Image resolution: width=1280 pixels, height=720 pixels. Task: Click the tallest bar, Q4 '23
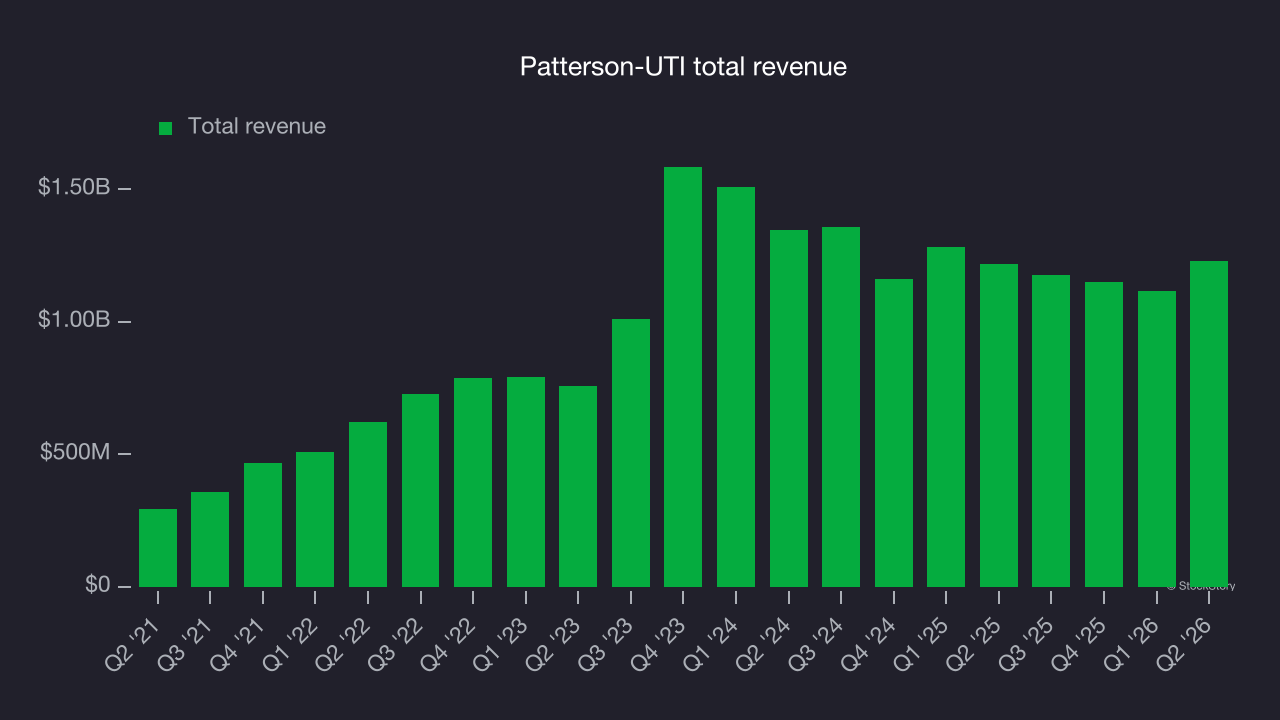[683, 377]
